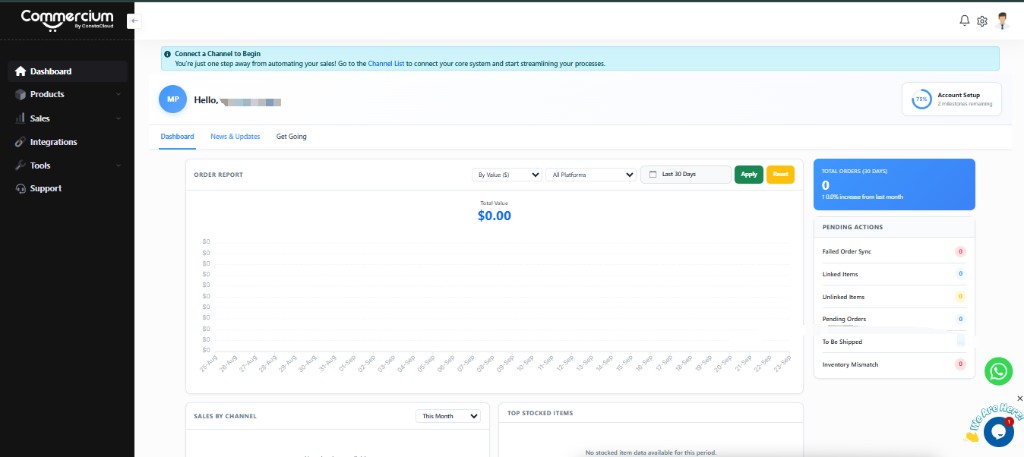Click the MP user initials avatar
The image size is (1024, 457).
tap(172, 99)
